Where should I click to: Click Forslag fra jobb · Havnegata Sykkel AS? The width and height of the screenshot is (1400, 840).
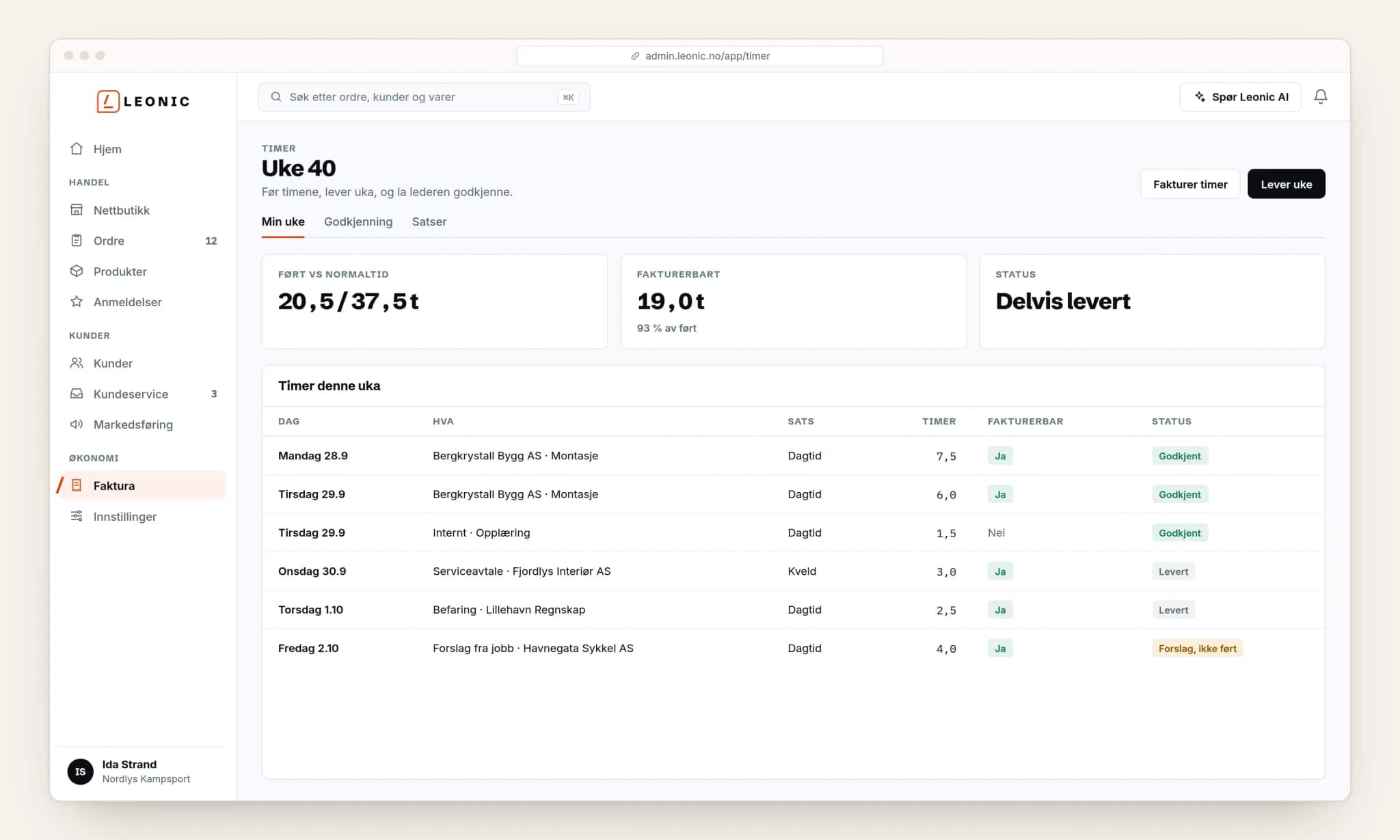coord(533,648)
